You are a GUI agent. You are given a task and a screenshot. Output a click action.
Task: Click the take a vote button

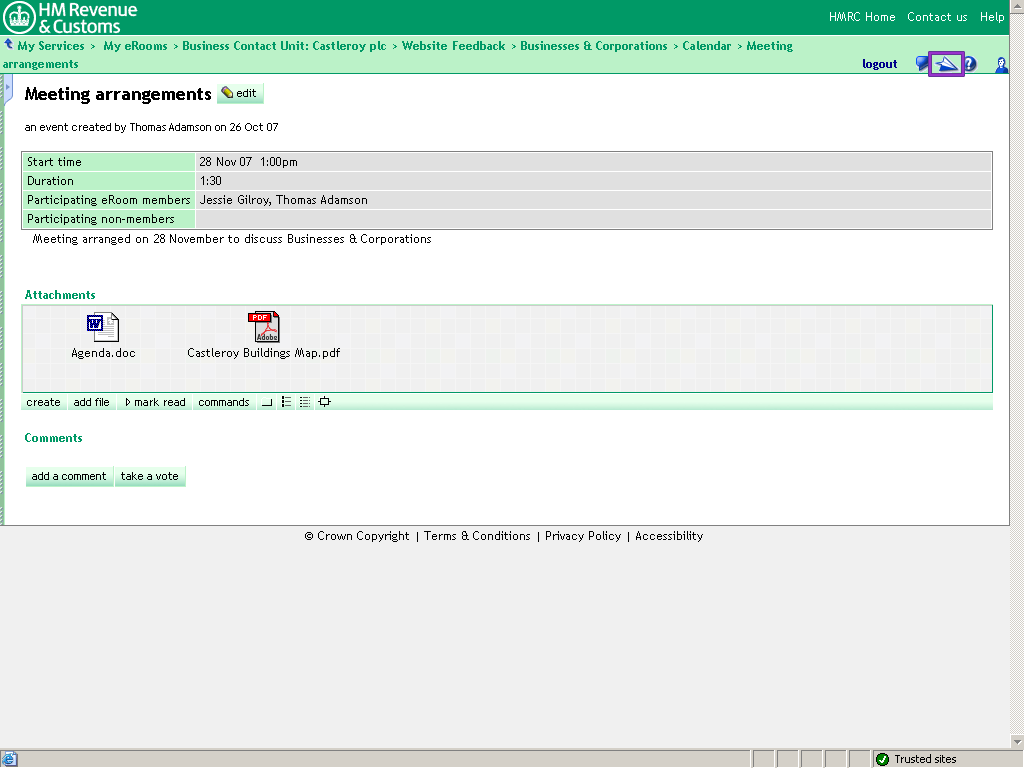150,476
